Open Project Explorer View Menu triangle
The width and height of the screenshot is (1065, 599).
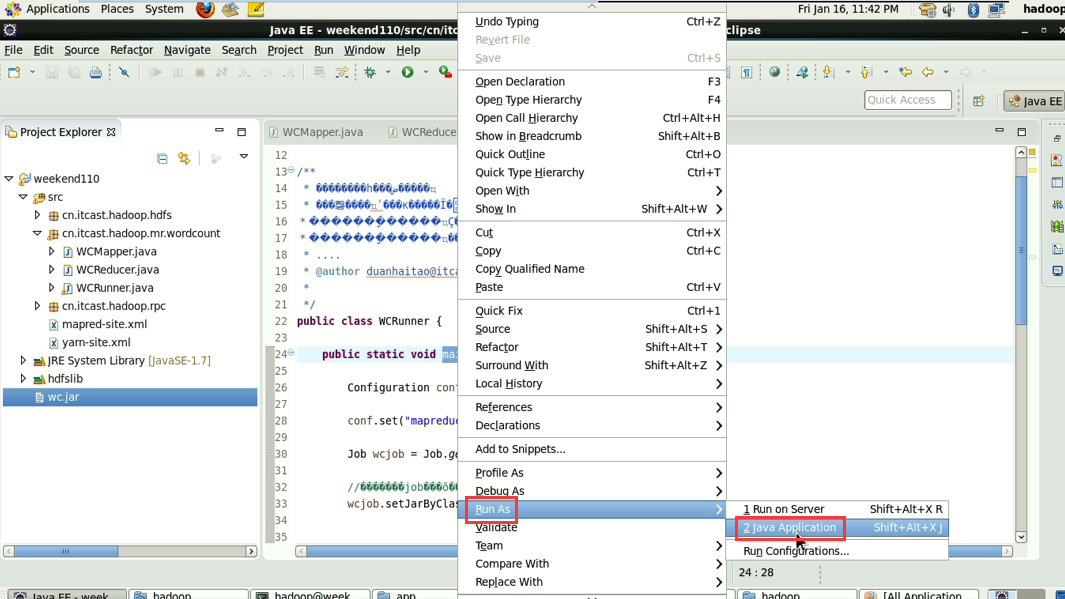244,157
